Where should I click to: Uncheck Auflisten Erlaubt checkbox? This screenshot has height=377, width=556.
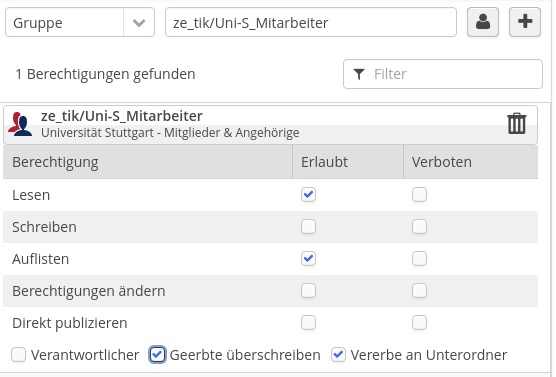click(308, 259)
